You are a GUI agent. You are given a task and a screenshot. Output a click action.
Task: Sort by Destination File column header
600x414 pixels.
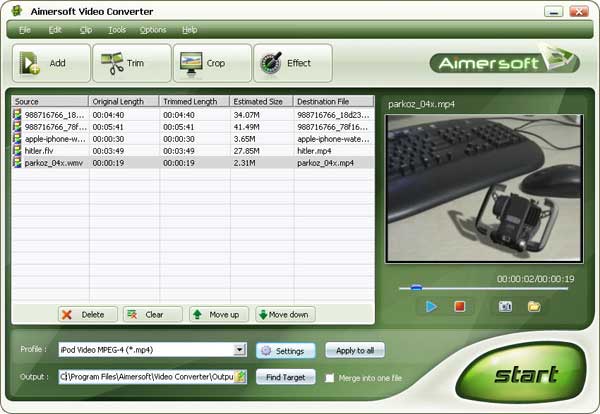pos(334,101)
